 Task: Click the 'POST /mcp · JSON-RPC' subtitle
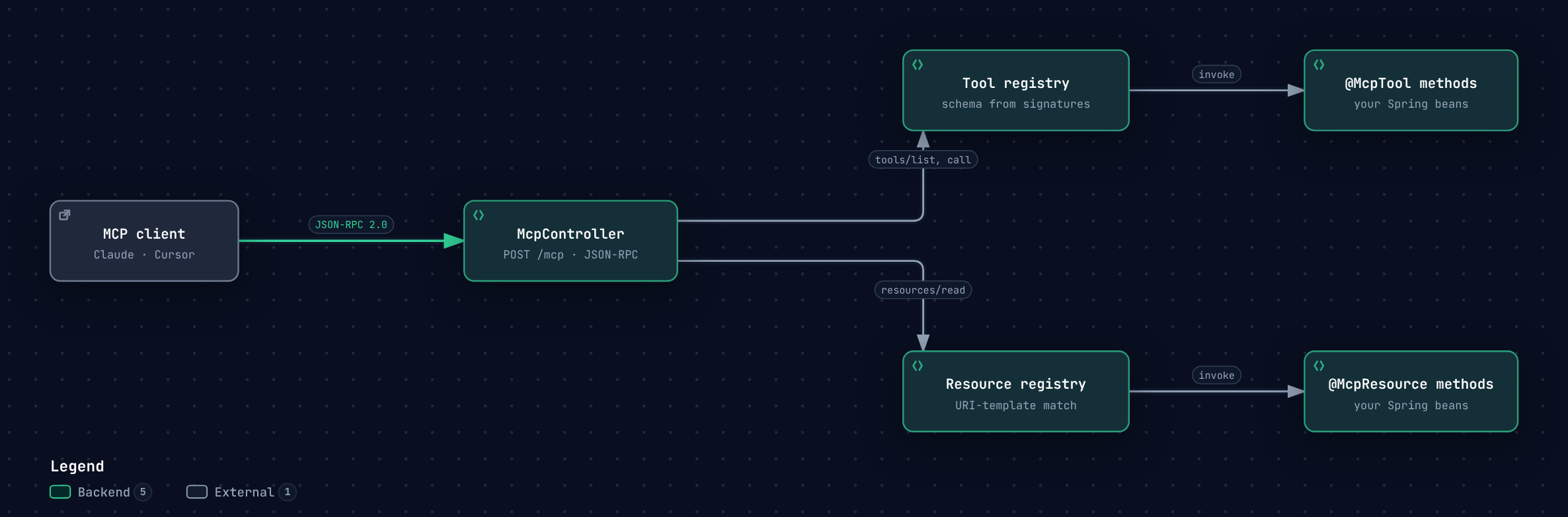570,255
